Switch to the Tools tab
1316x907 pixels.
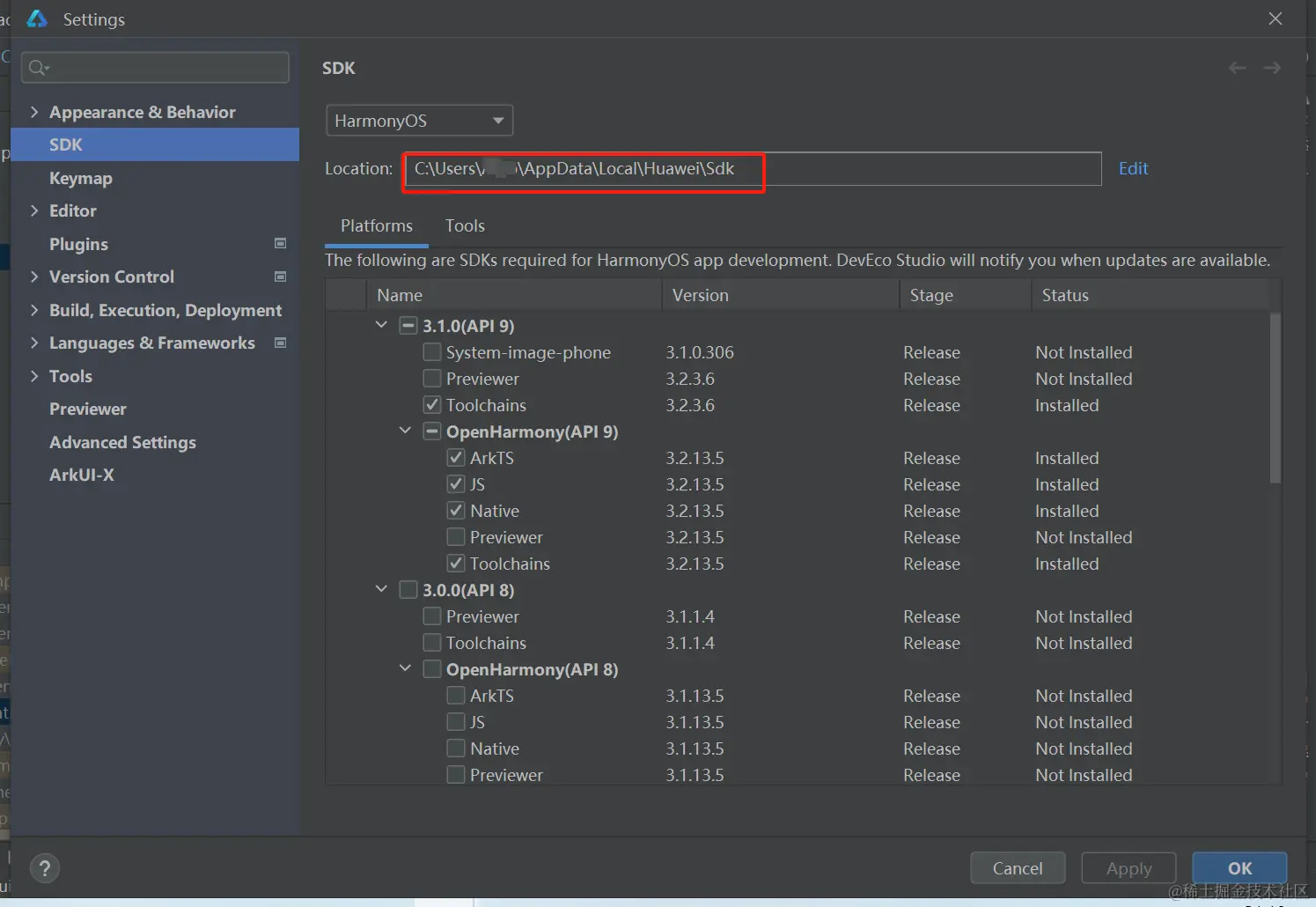click(x=465, y=226)
